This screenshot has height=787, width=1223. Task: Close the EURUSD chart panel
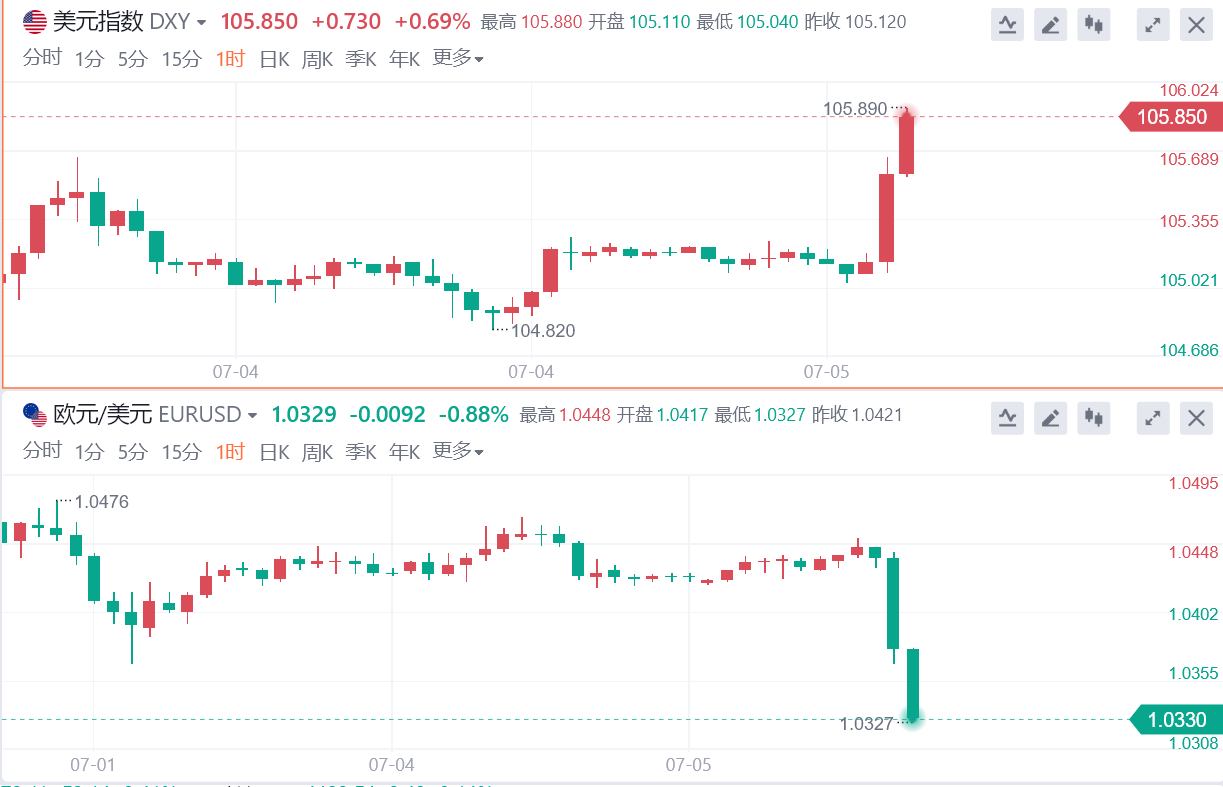(1196, 417)
